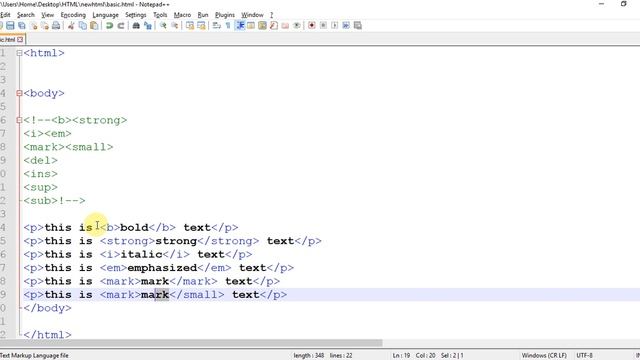Click the horizontal scrollbar thumb

tap(191, 343)
